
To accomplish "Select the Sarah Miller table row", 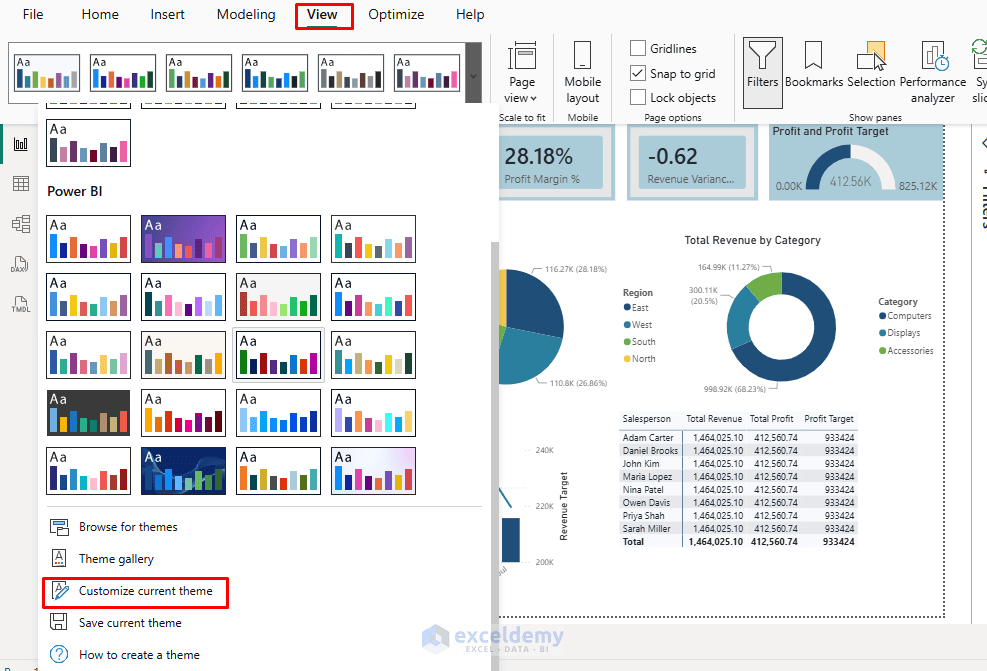I will point(738,529).
